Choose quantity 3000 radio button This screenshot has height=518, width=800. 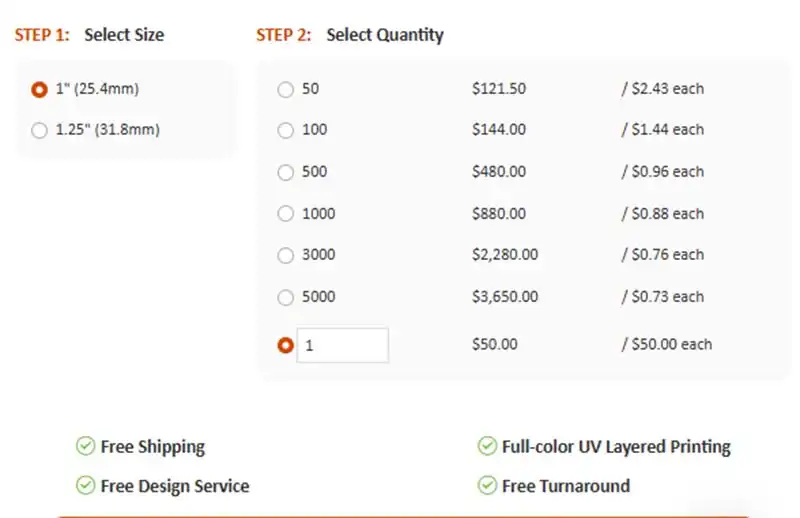(x=286, y=255)
